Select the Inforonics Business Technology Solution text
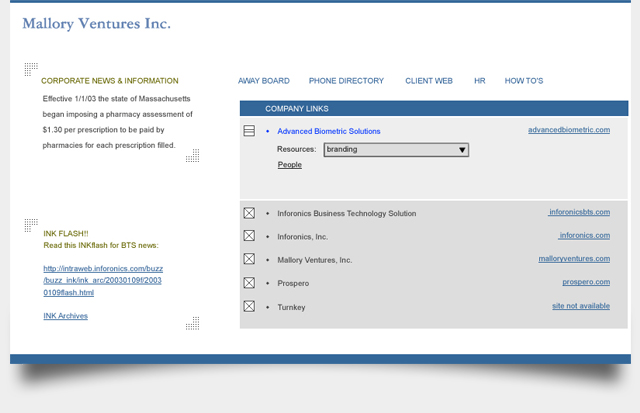This screenshot has width=640, height=413. click(x=347, y=213)
